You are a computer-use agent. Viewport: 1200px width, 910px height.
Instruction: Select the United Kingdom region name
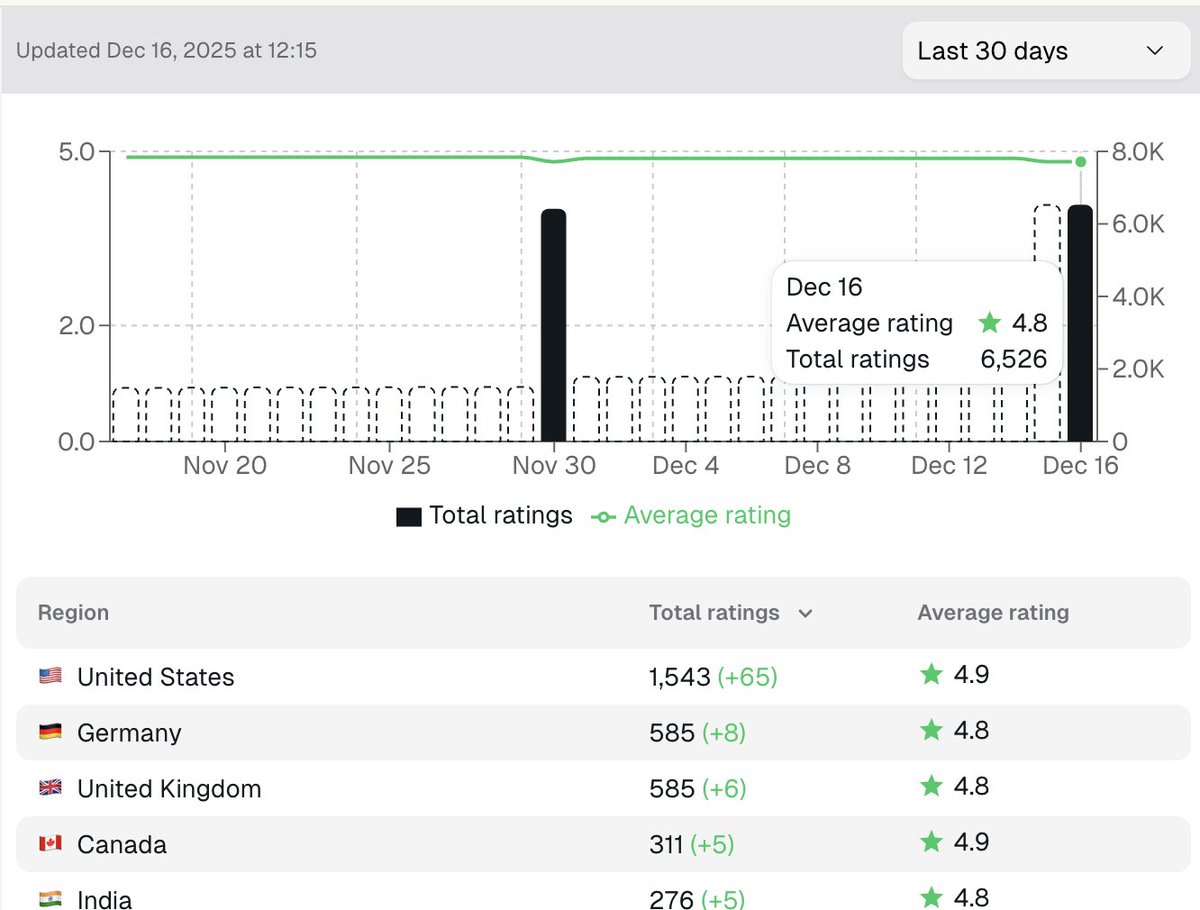click(169, 789)
